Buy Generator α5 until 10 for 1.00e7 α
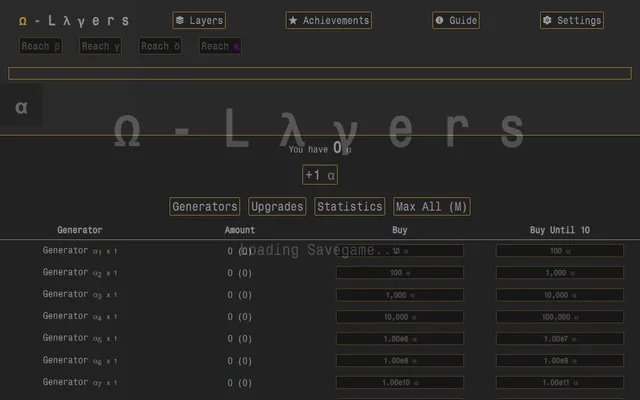Viewport: 640px width, 400px height. point(560,339)
